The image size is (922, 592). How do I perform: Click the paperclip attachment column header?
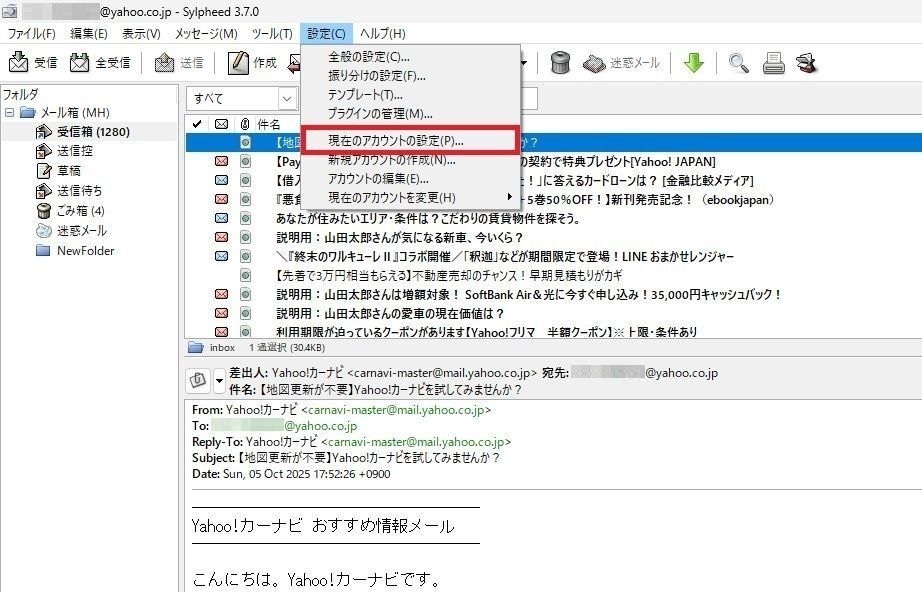(244, 124)
